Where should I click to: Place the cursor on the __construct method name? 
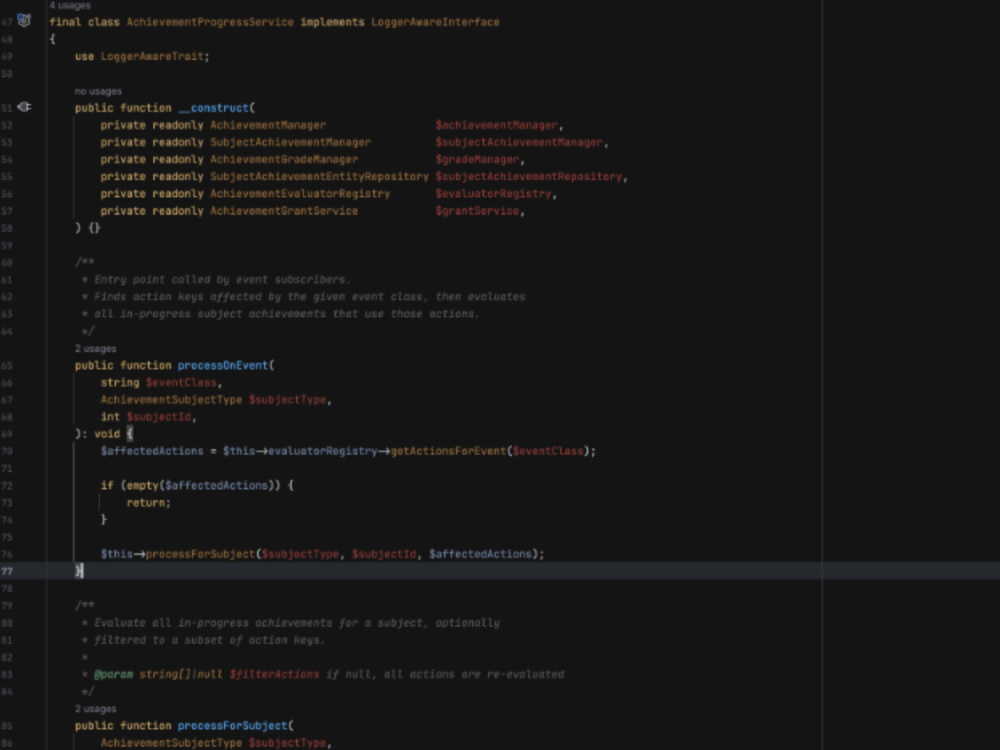point(213,108)
